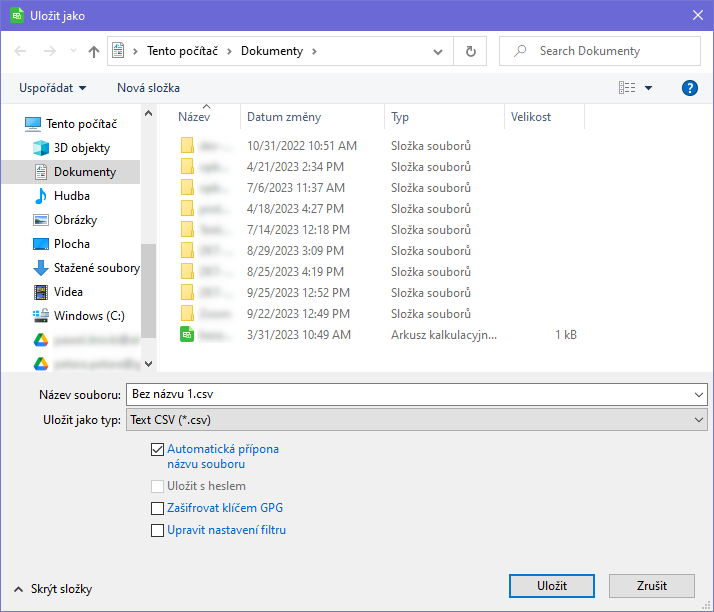Sort files by Typ column

(x=400, y=117)
